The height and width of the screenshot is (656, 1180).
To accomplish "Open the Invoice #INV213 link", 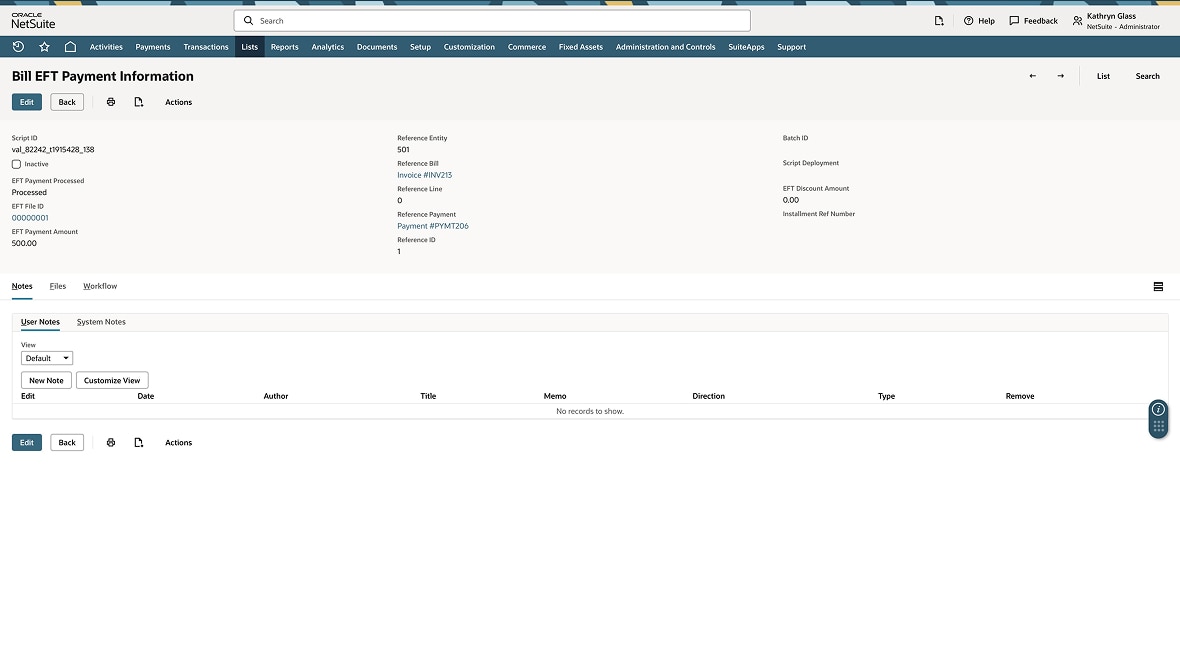I will (x=424, y=175).
